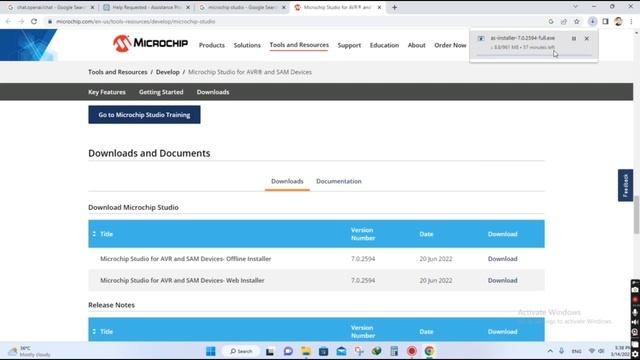
Task: Click Go to Microchip Studio Training button
Action: (x=144, y=115)
